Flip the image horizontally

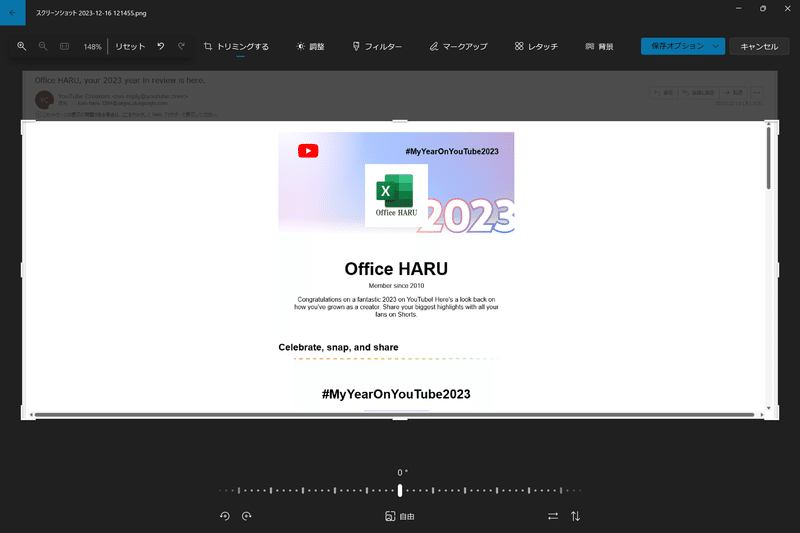click(x=553, y=516)
